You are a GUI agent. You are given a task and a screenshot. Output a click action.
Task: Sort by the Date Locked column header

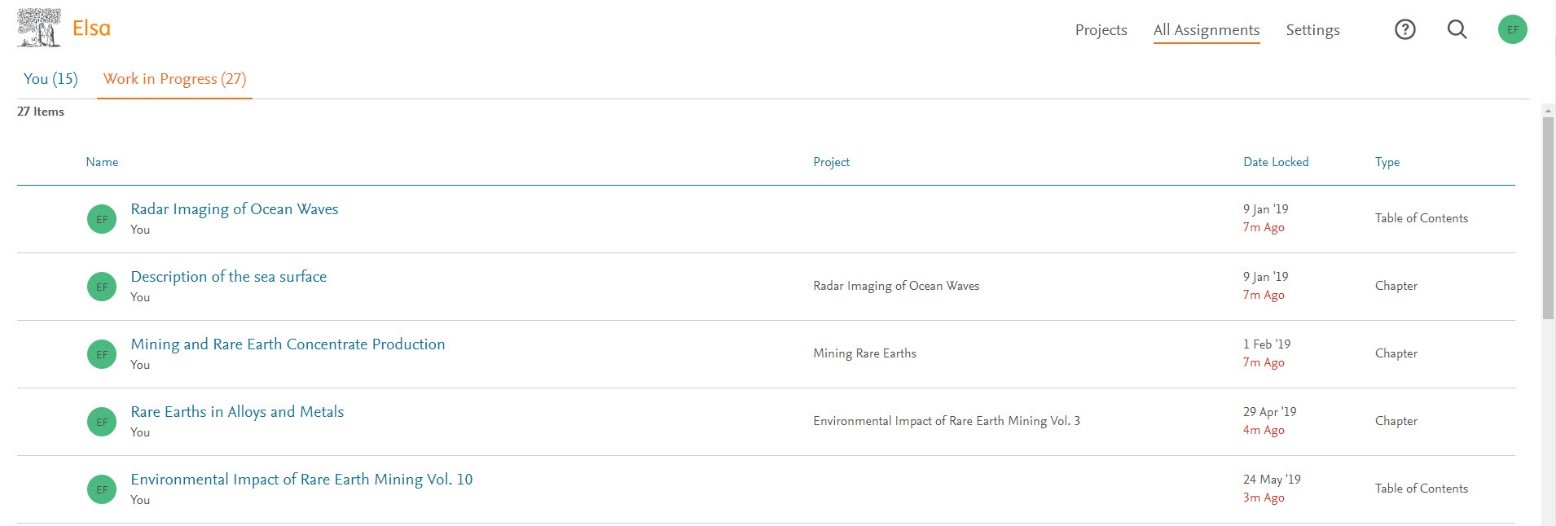(x=1275, y=162)
